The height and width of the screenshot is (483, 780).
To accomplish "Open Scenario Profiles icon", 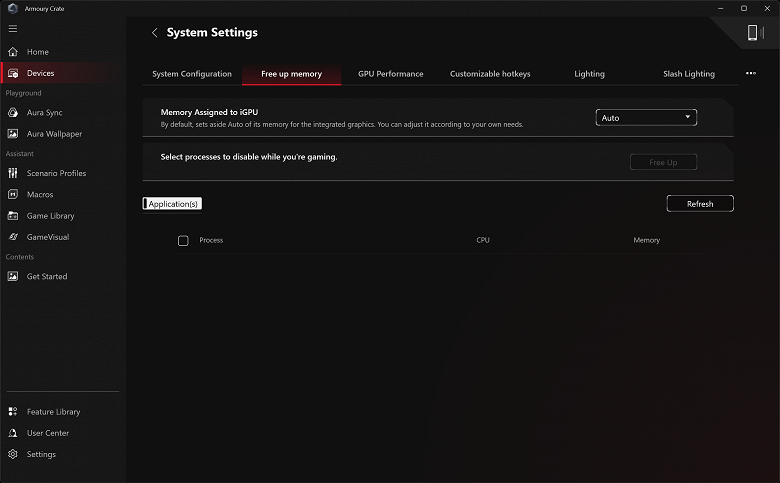I will [13, 173].
